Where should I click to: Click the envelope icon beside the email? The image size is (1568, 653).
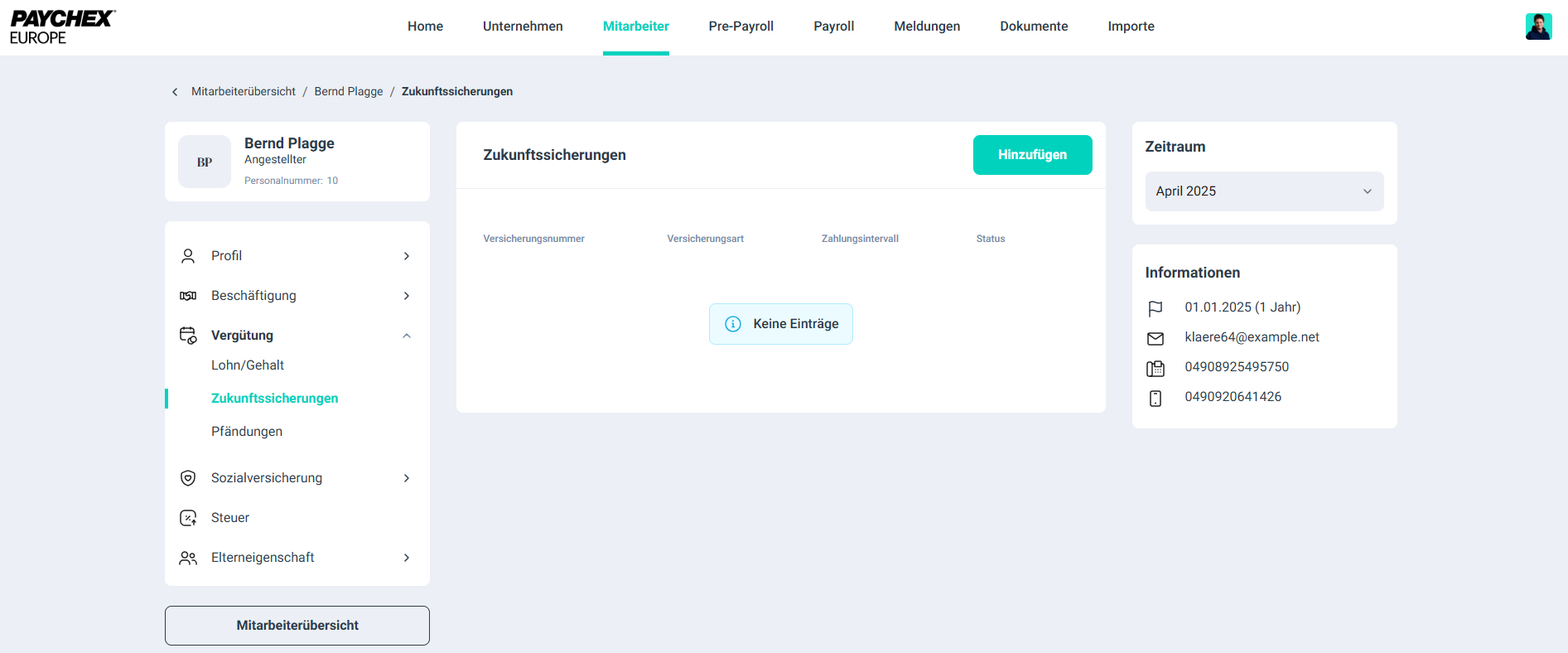[x=1155, y=338]
